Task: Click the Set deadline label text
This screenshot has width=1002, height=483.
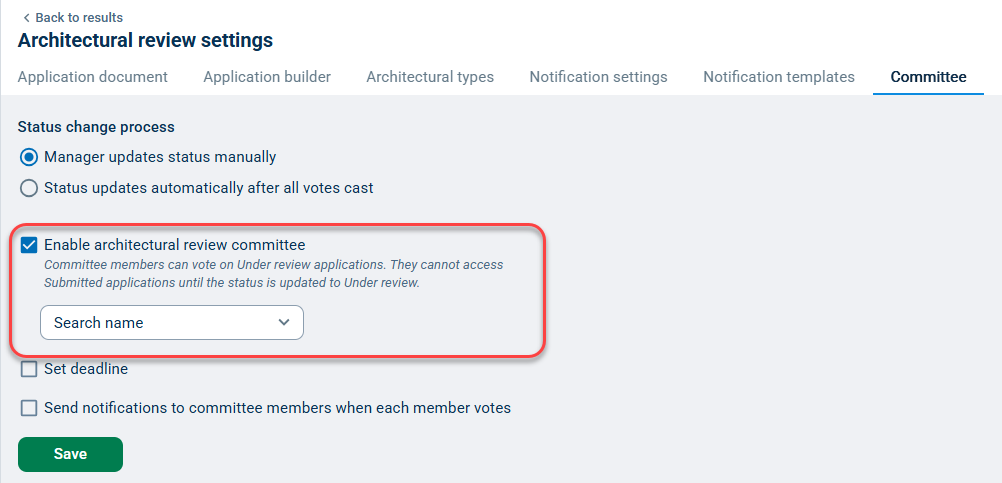Action: [86, 369]
